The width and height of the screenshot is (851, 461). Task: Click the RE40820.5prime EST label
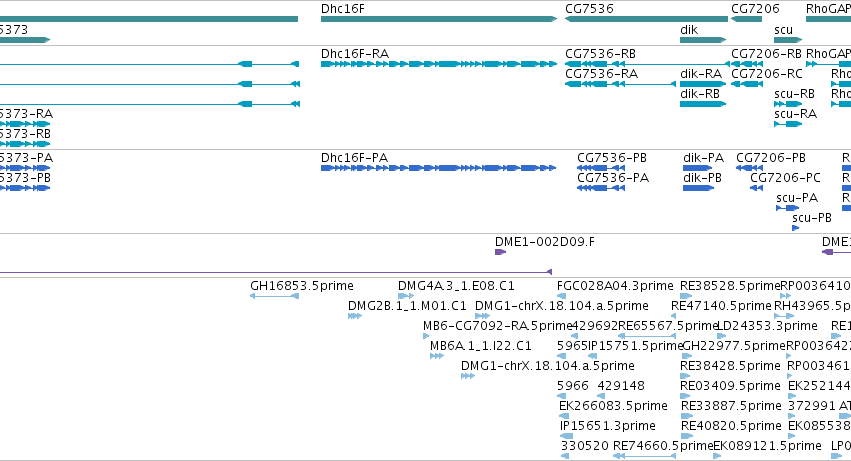coord(731,426)
